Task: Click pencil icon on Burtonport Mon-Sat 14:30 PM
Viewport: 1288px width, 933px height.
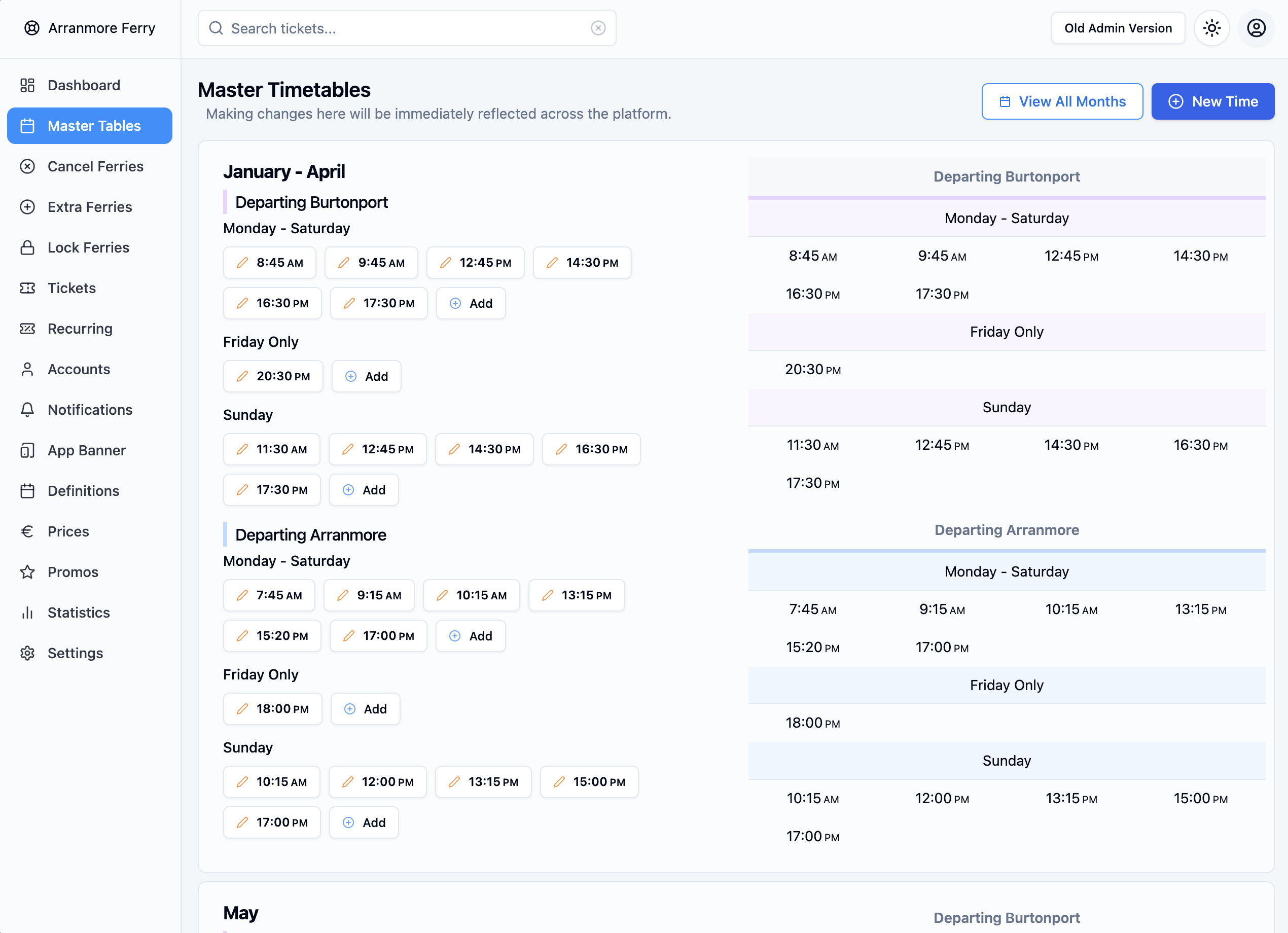Action: click(552, 262)
